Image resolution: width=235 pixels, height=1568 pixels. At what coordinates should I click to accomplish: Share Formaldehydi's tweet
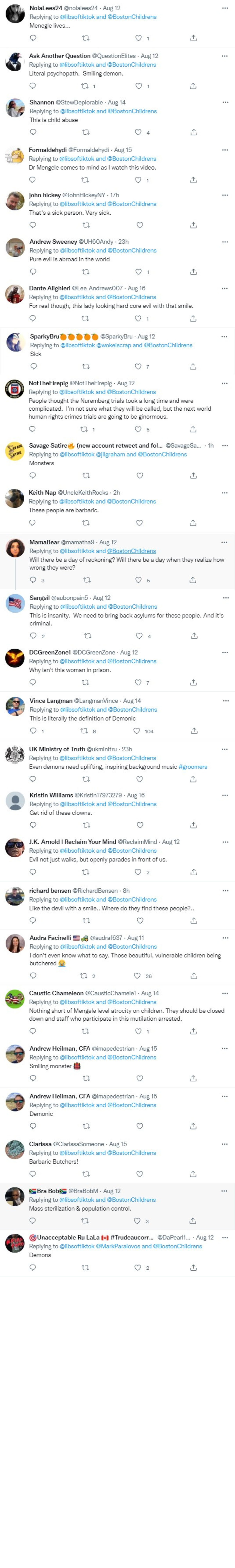(193, 180)
